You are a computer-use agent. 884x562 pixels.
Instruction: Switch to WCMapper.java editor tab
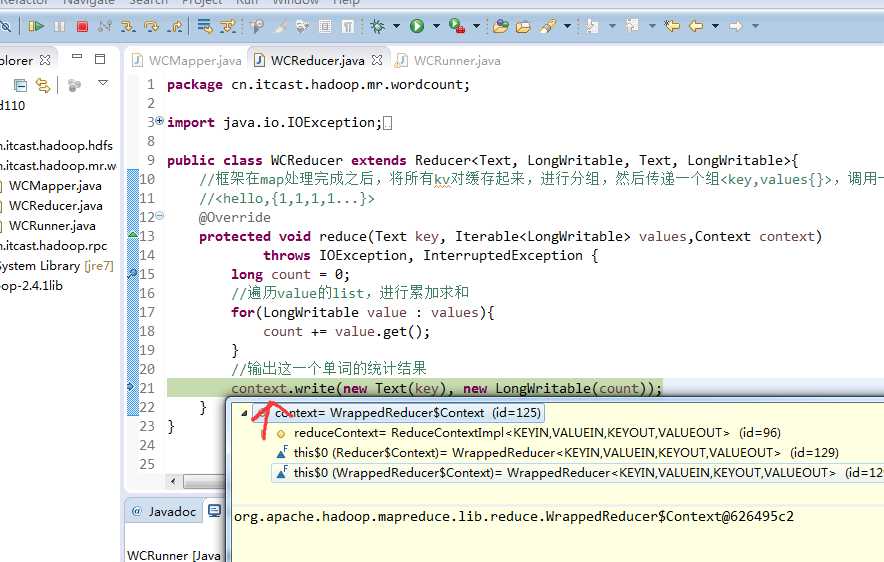(187, 60)
